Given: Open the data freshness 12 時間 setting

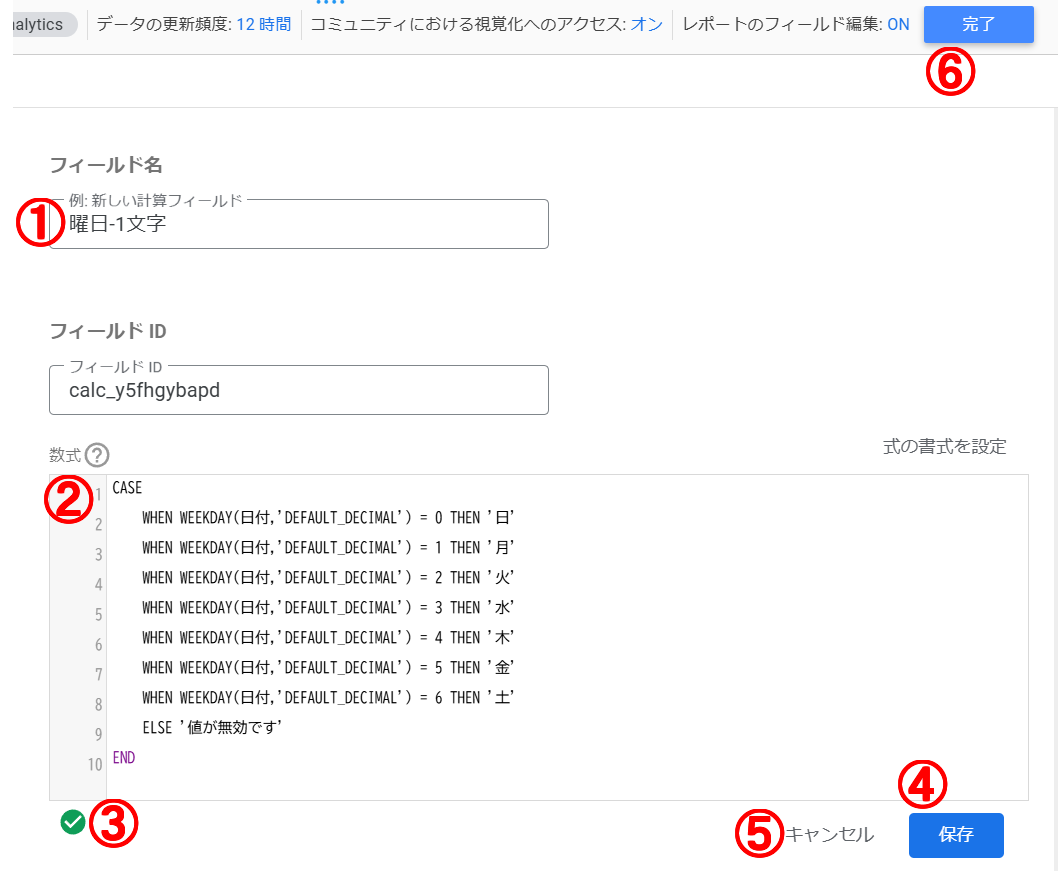Looking at the screenshot, I should click(263, 24).
